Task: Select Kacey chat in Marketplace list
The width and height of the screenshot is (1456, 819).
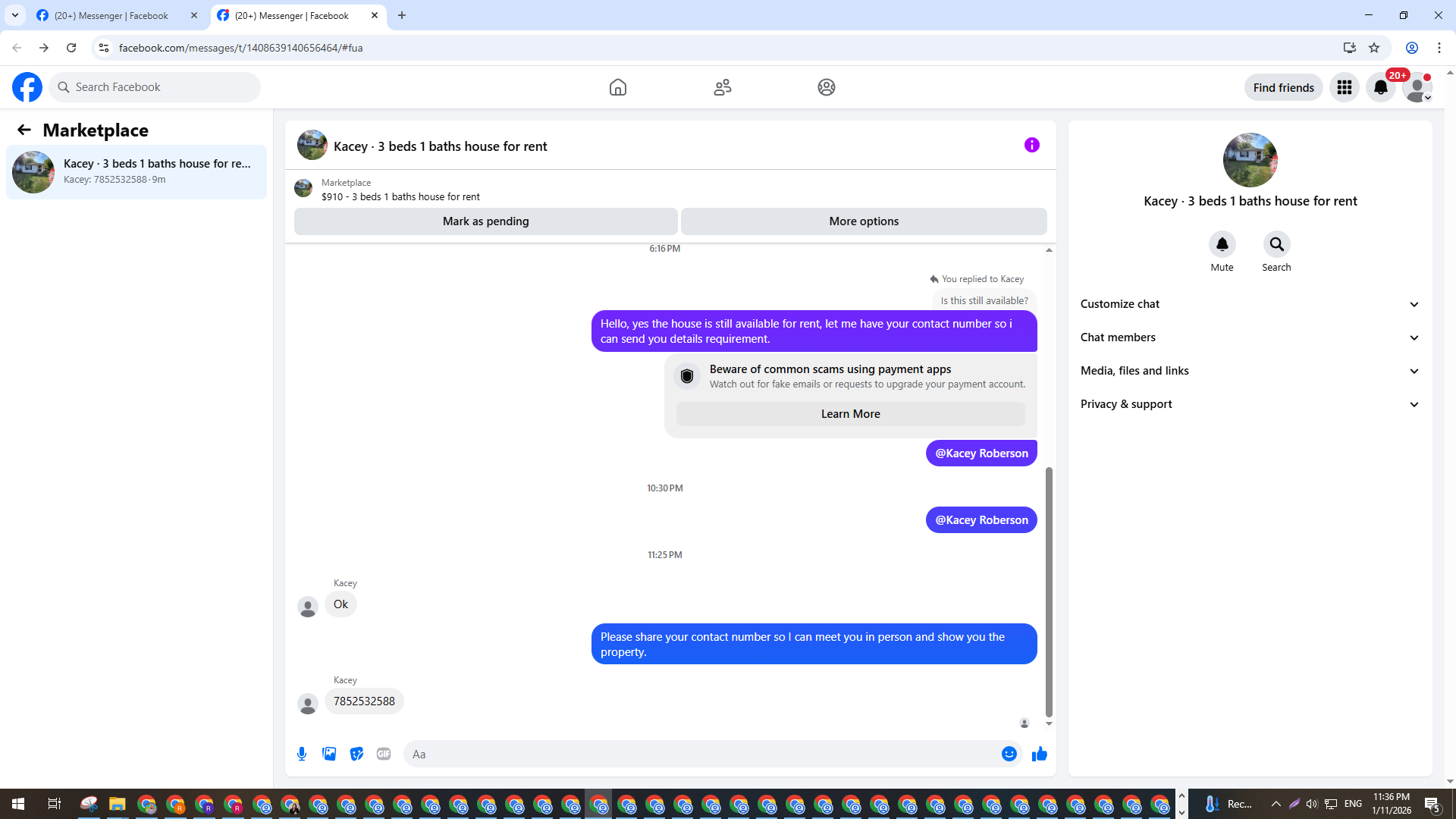Action: (x=136, y=172)
